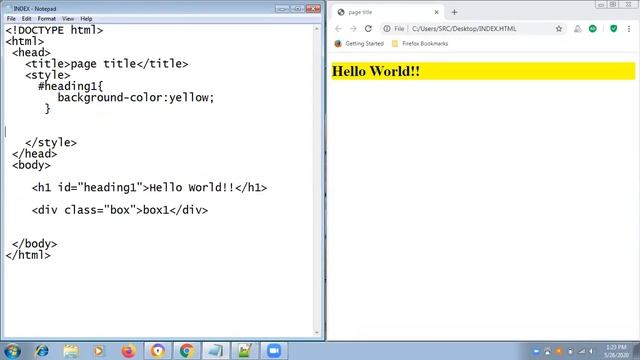Image resolution: width=640 pixels, height=360 pixels.
Task: Click the div class="box" code line
Action: click(120, 210)
